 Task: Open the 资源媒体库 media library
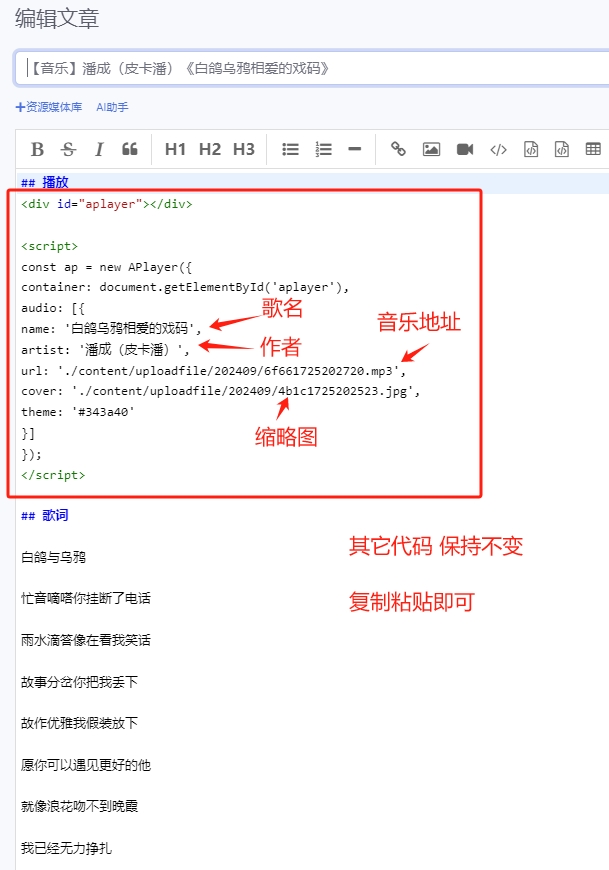[x=49, y=107]
